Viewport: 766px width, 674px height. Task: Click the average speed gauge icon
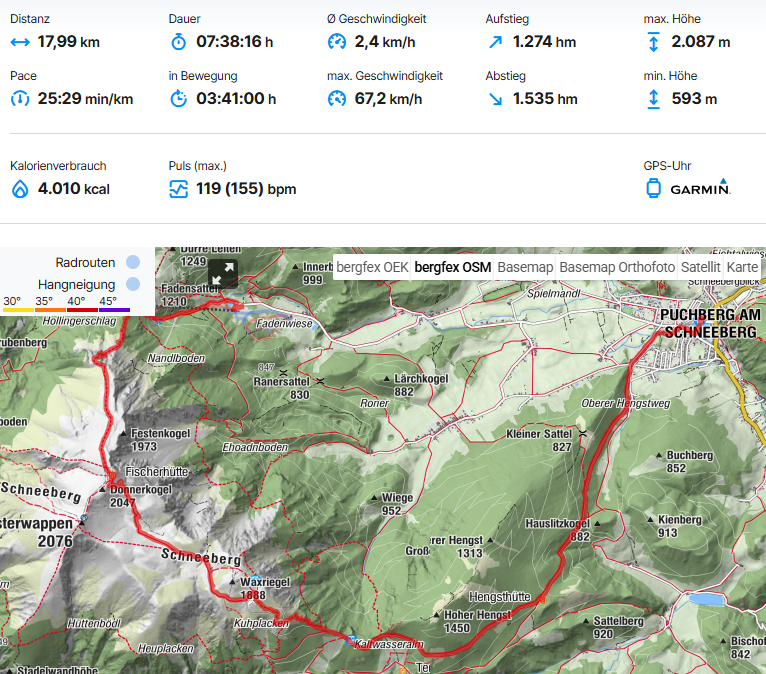pyautogui.click(x=337, y=42)
